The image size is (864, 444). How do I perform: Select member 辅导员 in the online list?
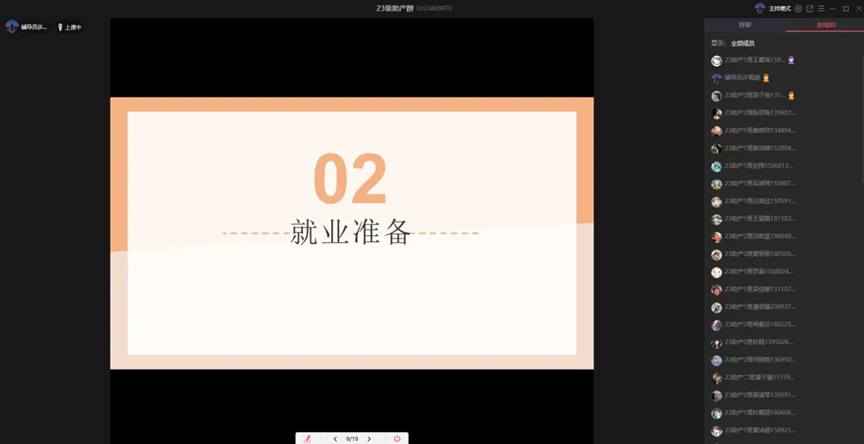point(742,78)
